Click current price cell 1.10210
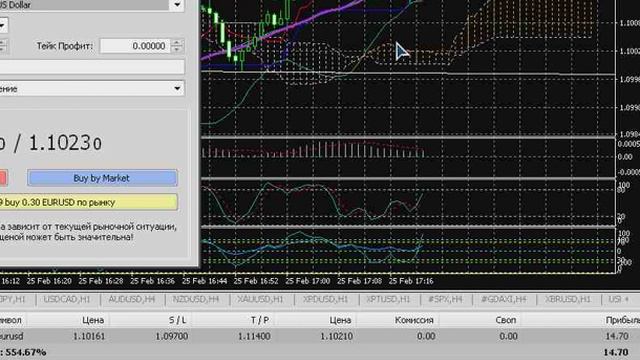Screen dimensions: 640x360 tap(336, 336)
